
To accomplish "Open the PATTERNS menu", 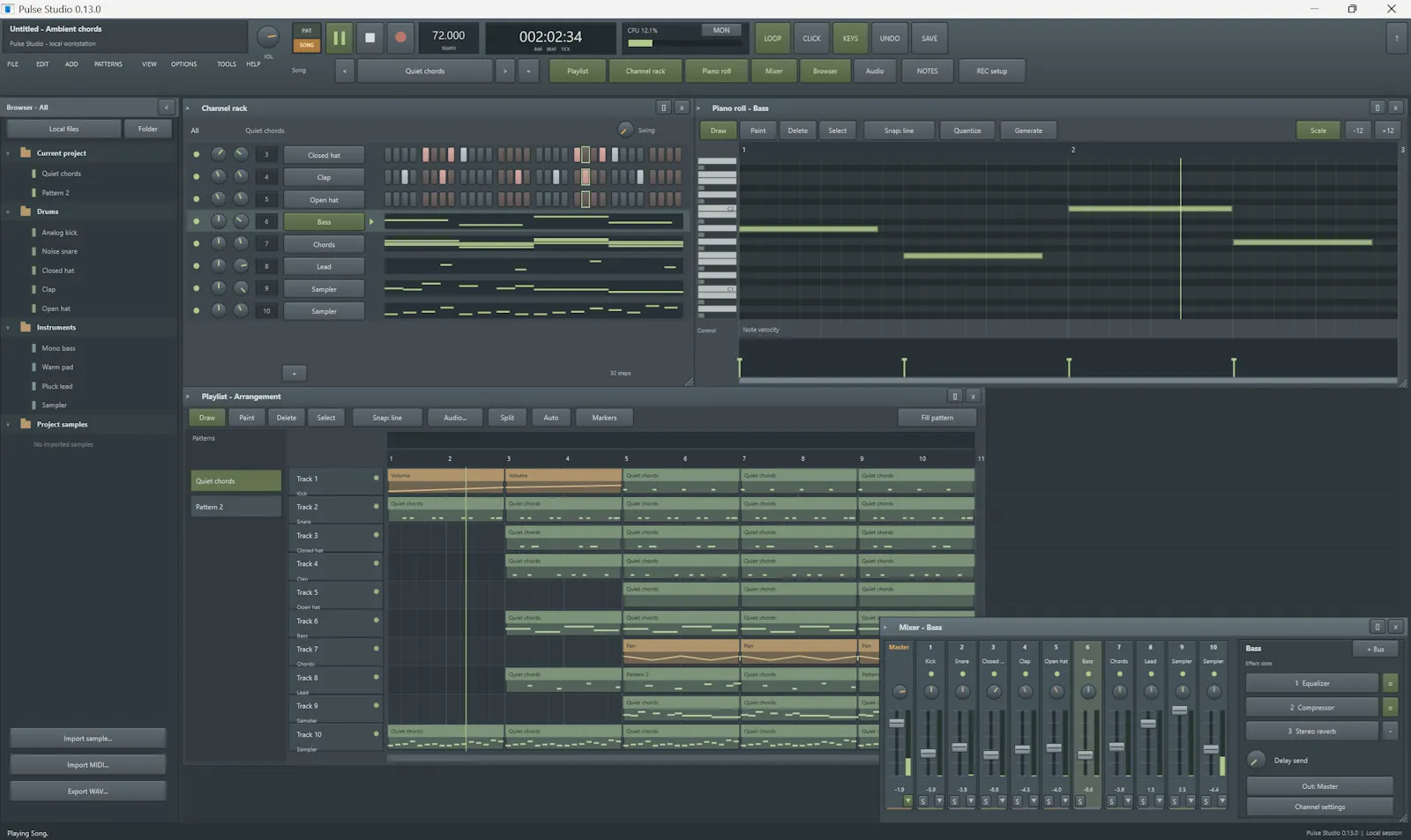I will [x=108, y=64].
